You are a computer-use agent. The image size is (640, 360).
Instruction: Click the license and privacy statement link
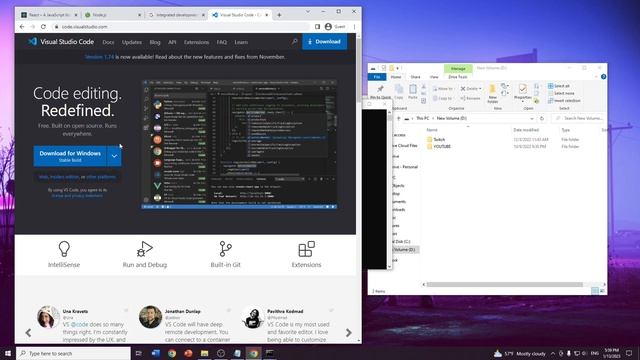(x=77, y=196)
